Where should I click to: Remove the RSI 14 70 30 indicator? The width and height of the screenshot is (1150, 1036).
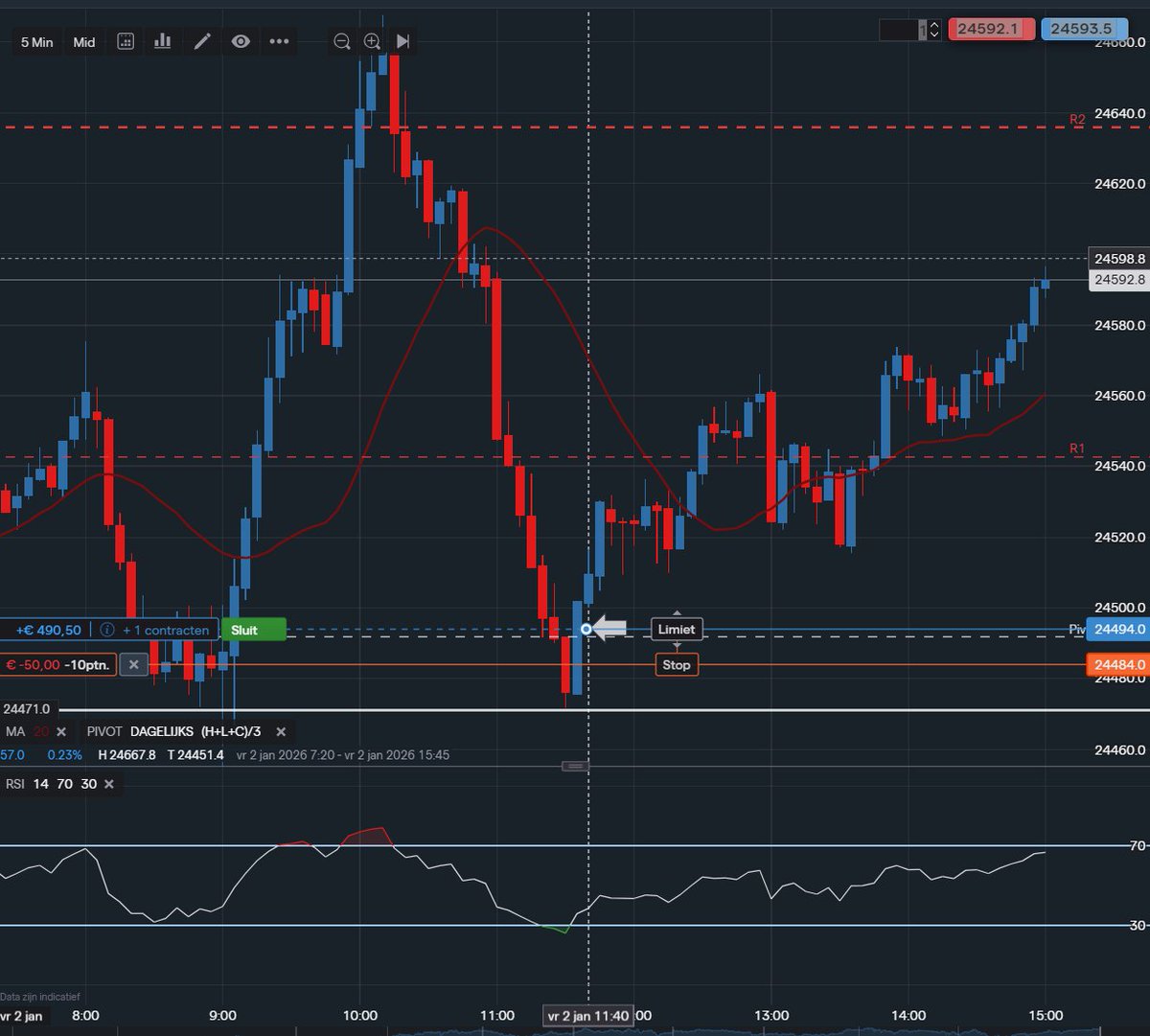[108, 784]
